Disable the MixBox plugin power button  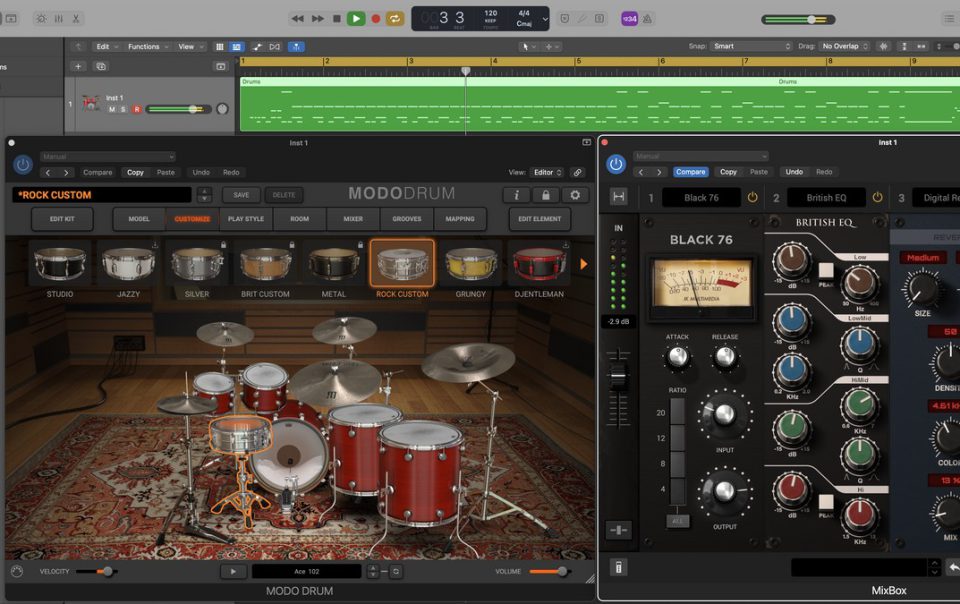point(616,164)
